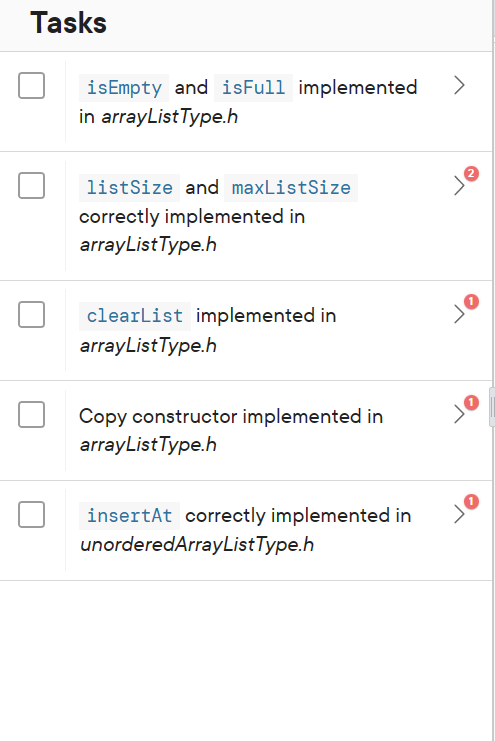
Task: Click the maxListSize code label
Action: coord(291,188)
